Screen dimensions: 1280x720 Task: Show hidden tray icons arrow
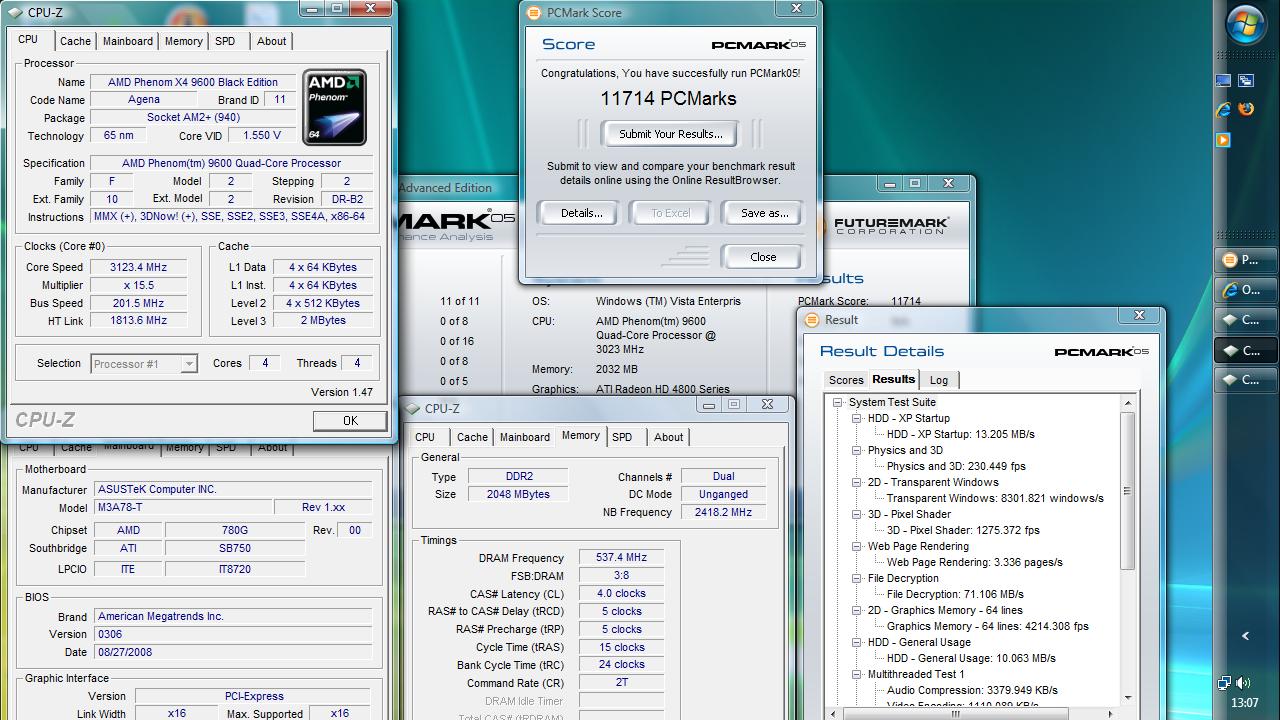pos(1245,635)
